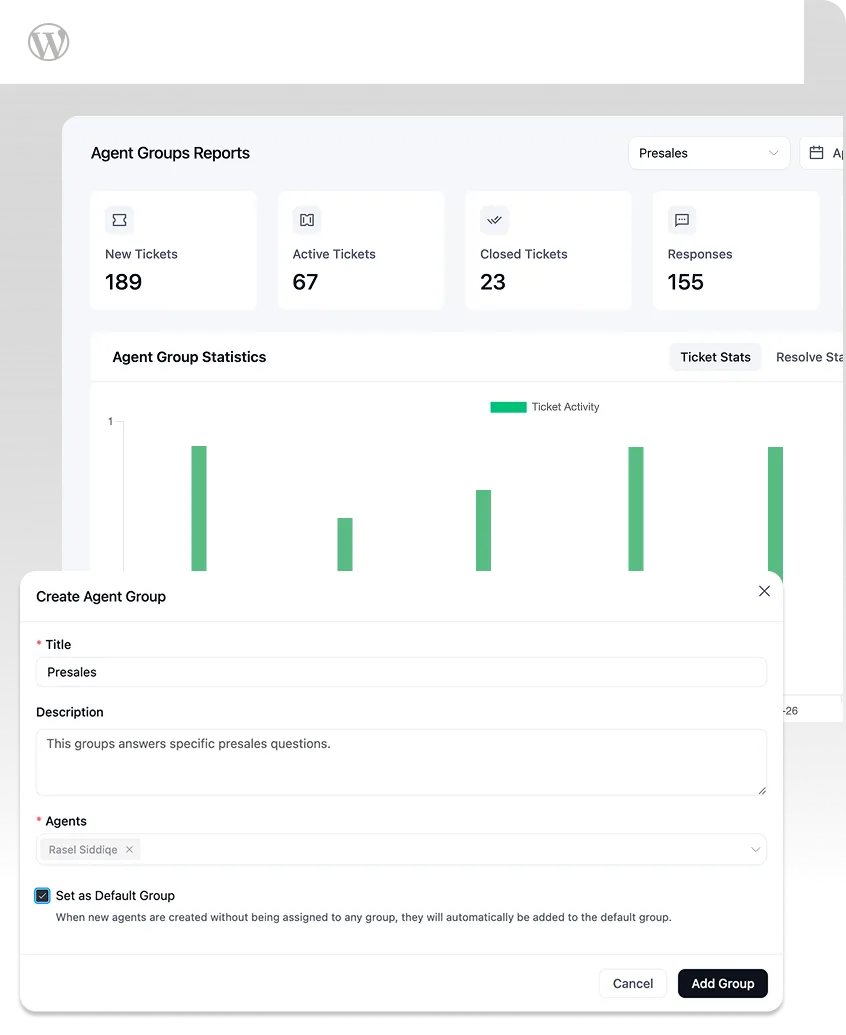The image size is (846, 1035).
Task: Expand the Agents selection dropdown arrow
Action: point(755,850)
